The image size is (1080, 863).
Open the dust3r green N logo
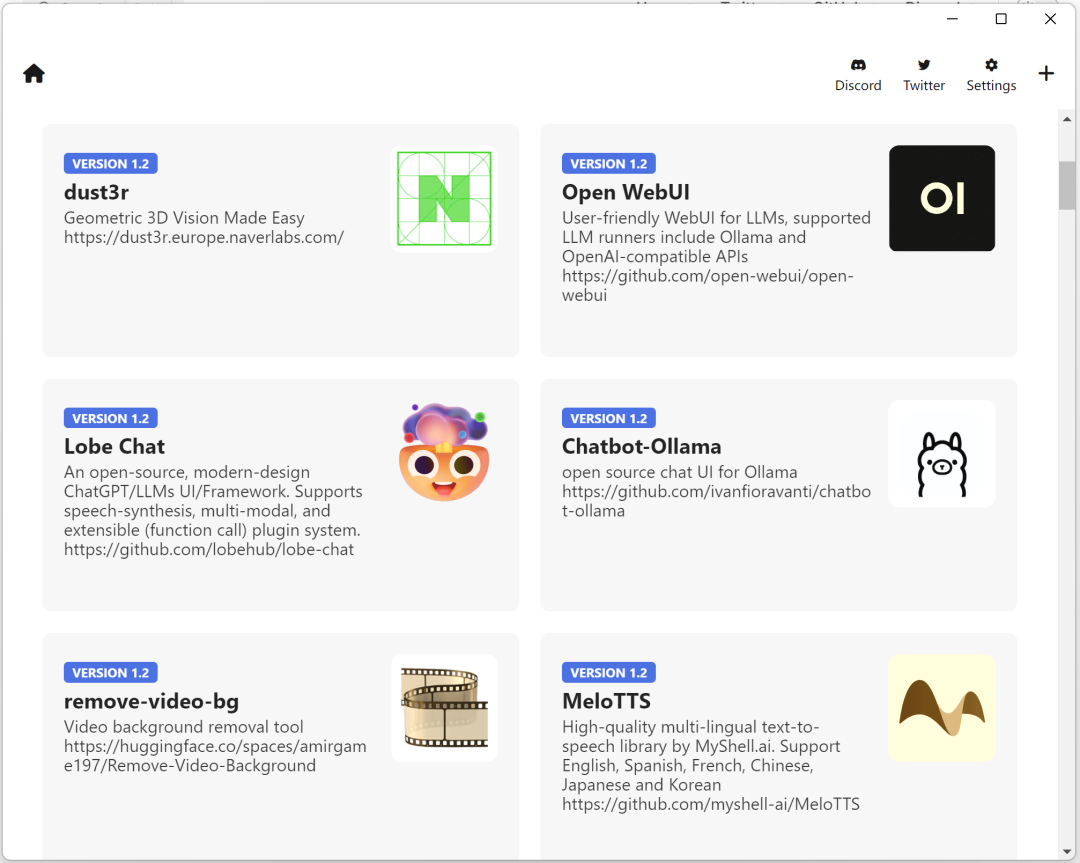coord(444,199)
